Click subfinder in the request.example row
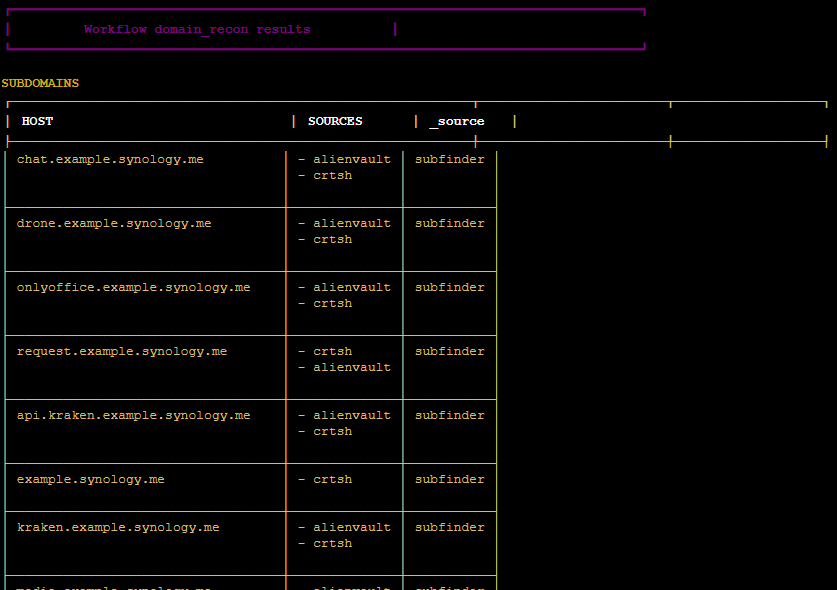The height and width of the screenshot is (590, 837). coord(449,351)
